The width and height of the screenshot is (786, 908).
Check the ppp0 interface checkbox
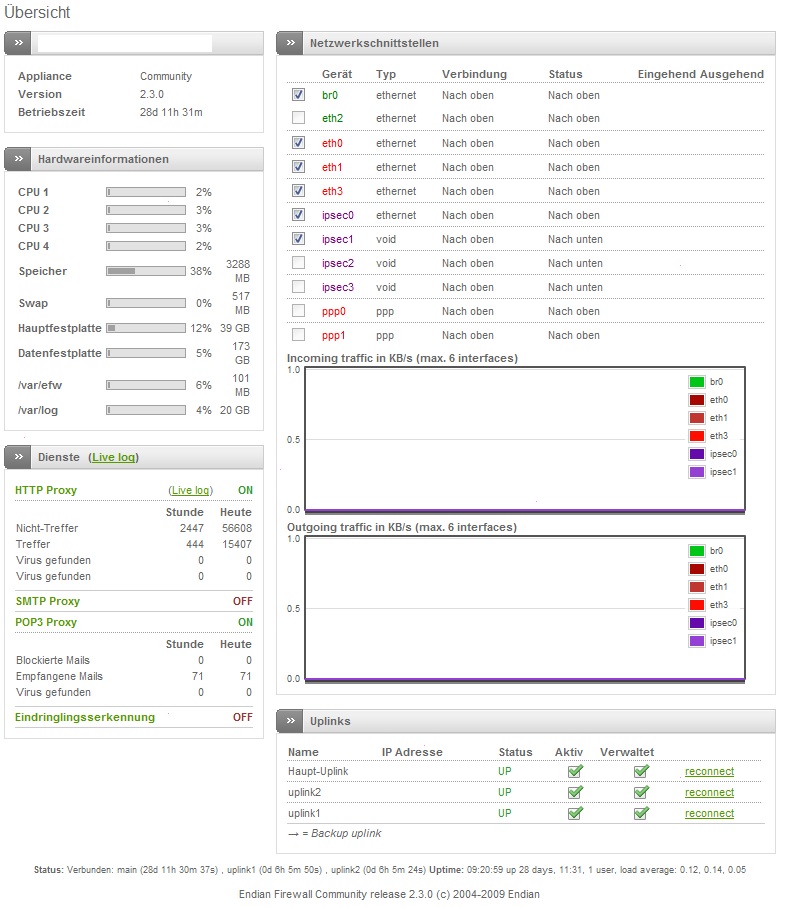[x=298, y=311]
